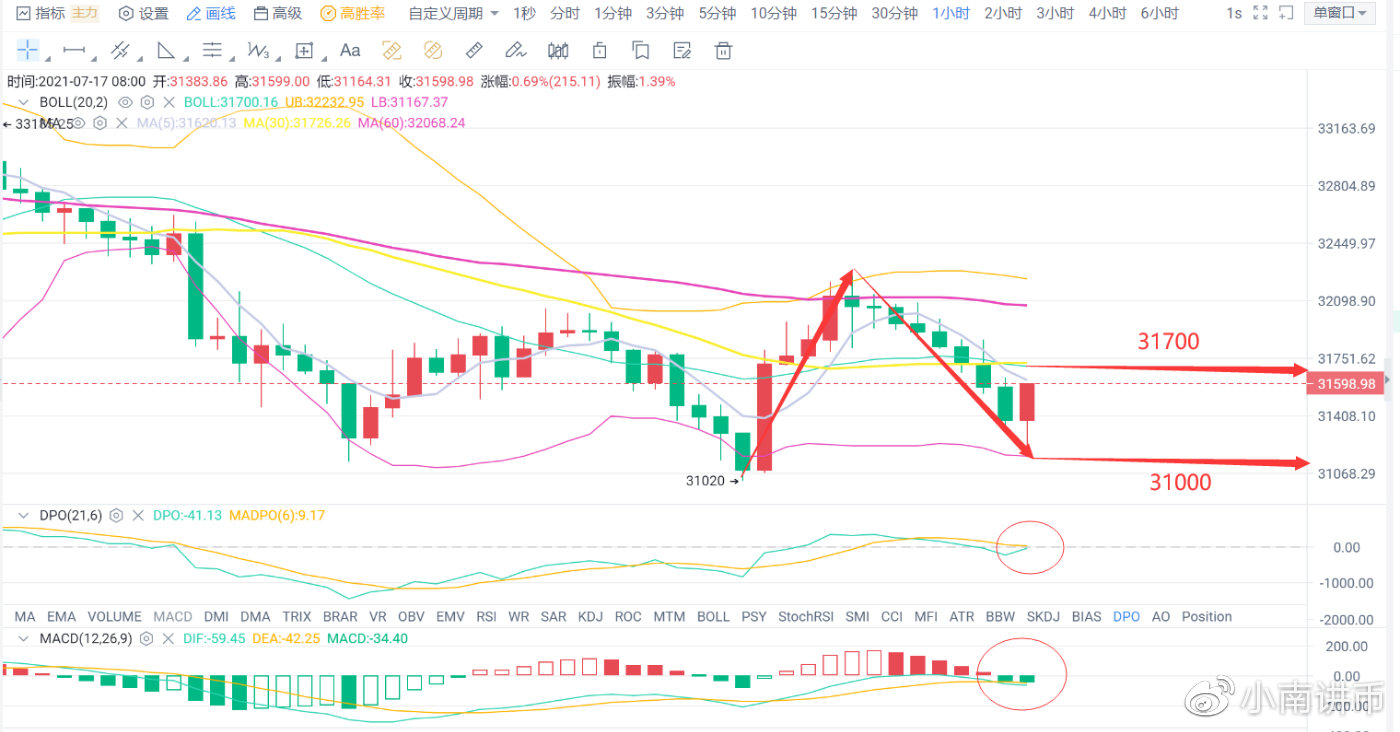Select the EMA indicator

[x=61, y=616]
